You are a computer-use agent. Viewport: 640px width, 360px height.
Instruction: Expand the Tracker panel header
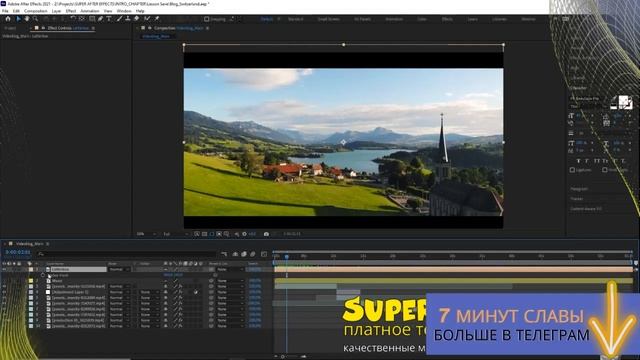(x=576, y=199)
